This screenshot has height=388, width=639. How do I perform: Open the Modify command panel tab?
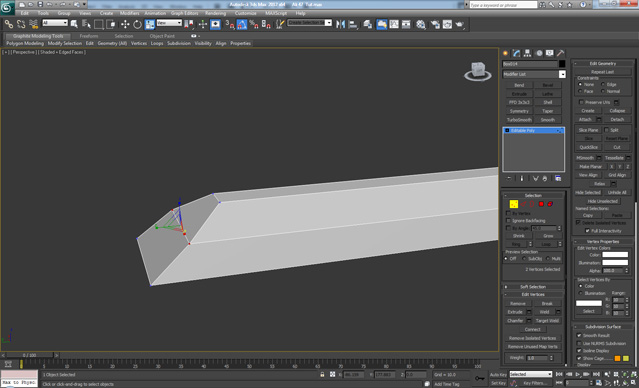point(516,53)
